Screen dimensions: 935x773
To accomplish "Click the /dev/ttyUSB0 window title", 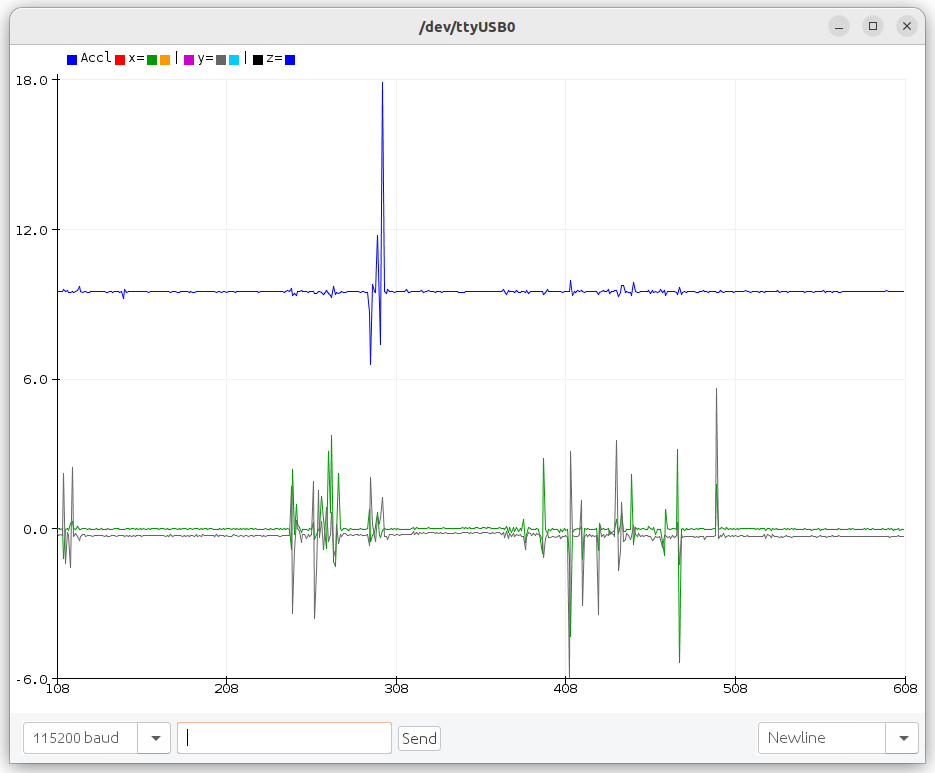I will (467, 27).
